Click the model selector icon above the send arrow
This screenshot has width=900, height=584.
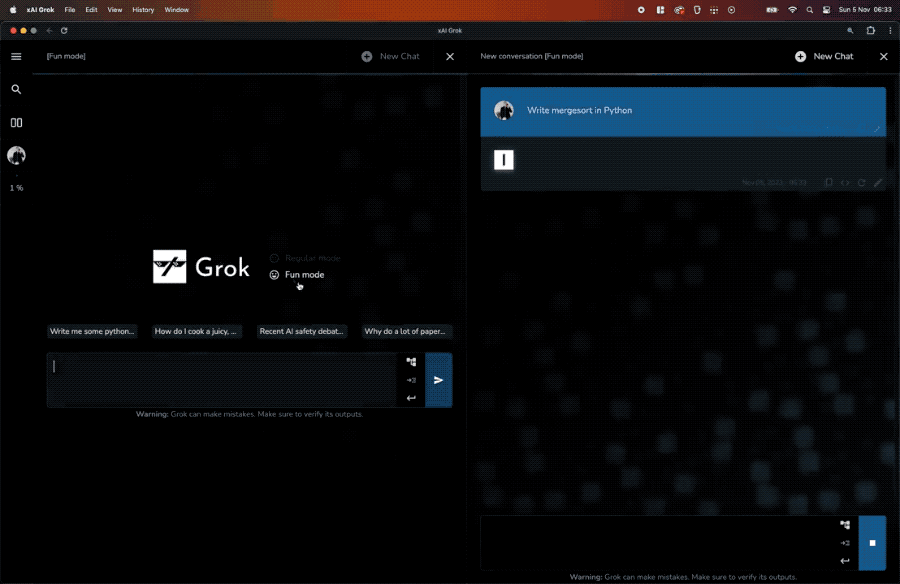point(410,362)
